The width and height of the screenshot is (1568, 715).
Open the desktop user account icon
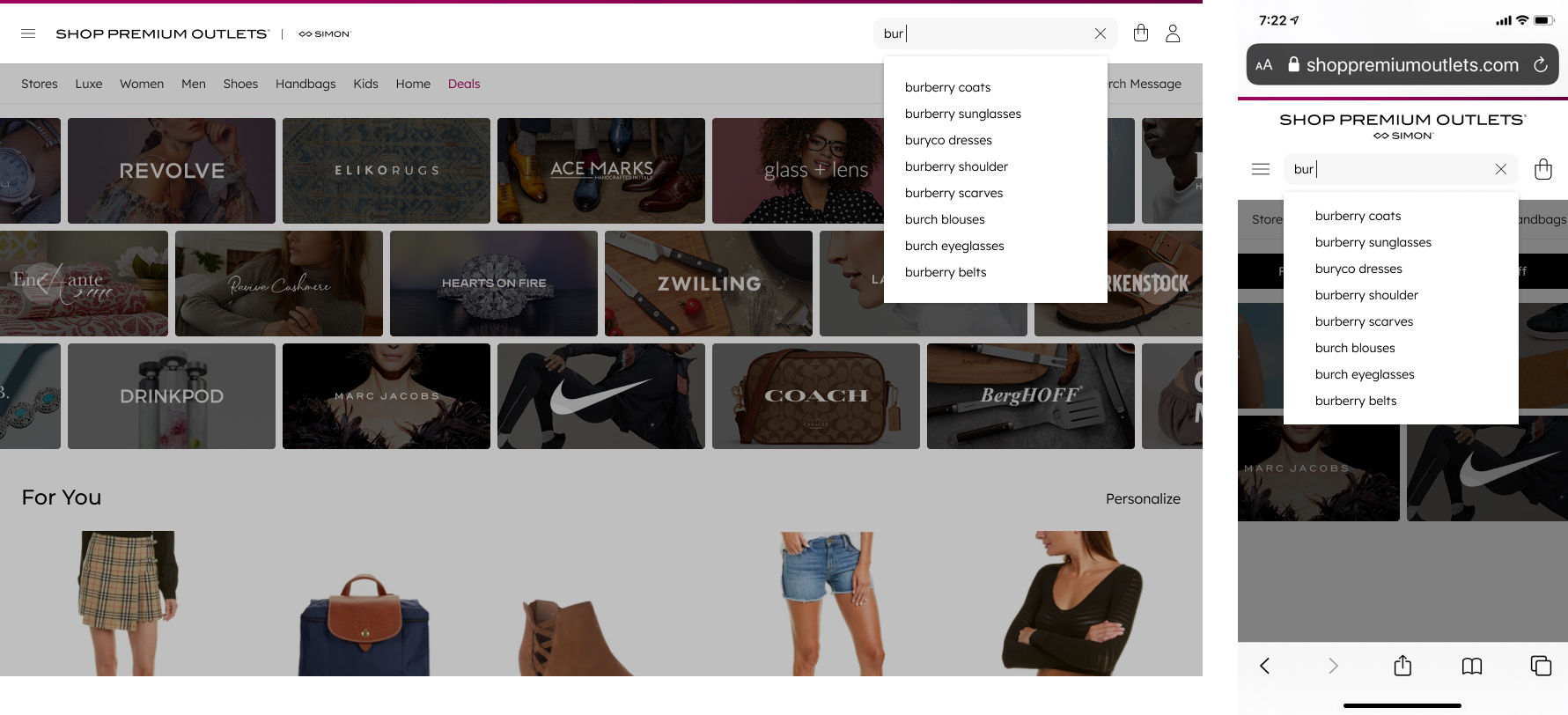1173,33
